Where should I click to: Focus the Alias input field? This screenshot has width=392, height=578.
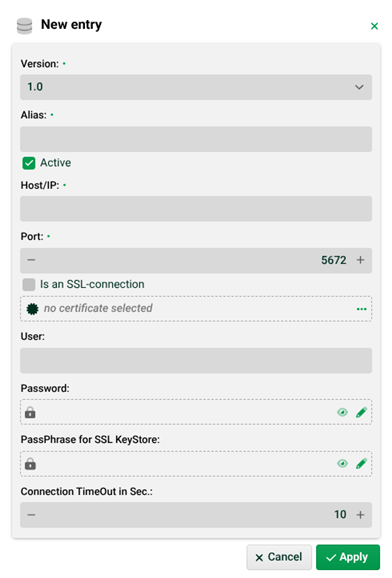tap(196, 139)
